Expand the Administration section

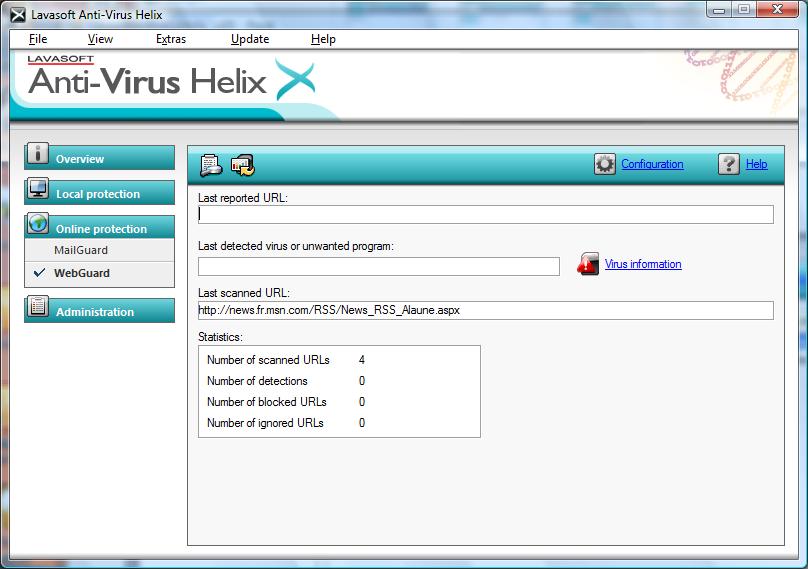pyautogui.click(x=95, y=312)
